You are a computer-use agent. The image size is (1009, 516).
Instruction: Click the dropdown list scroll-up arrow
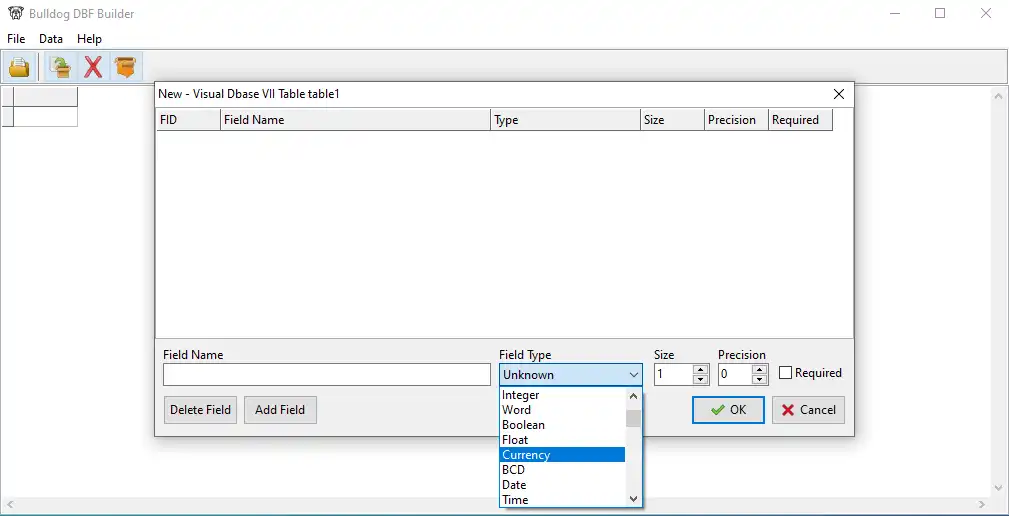pos(633,396)
